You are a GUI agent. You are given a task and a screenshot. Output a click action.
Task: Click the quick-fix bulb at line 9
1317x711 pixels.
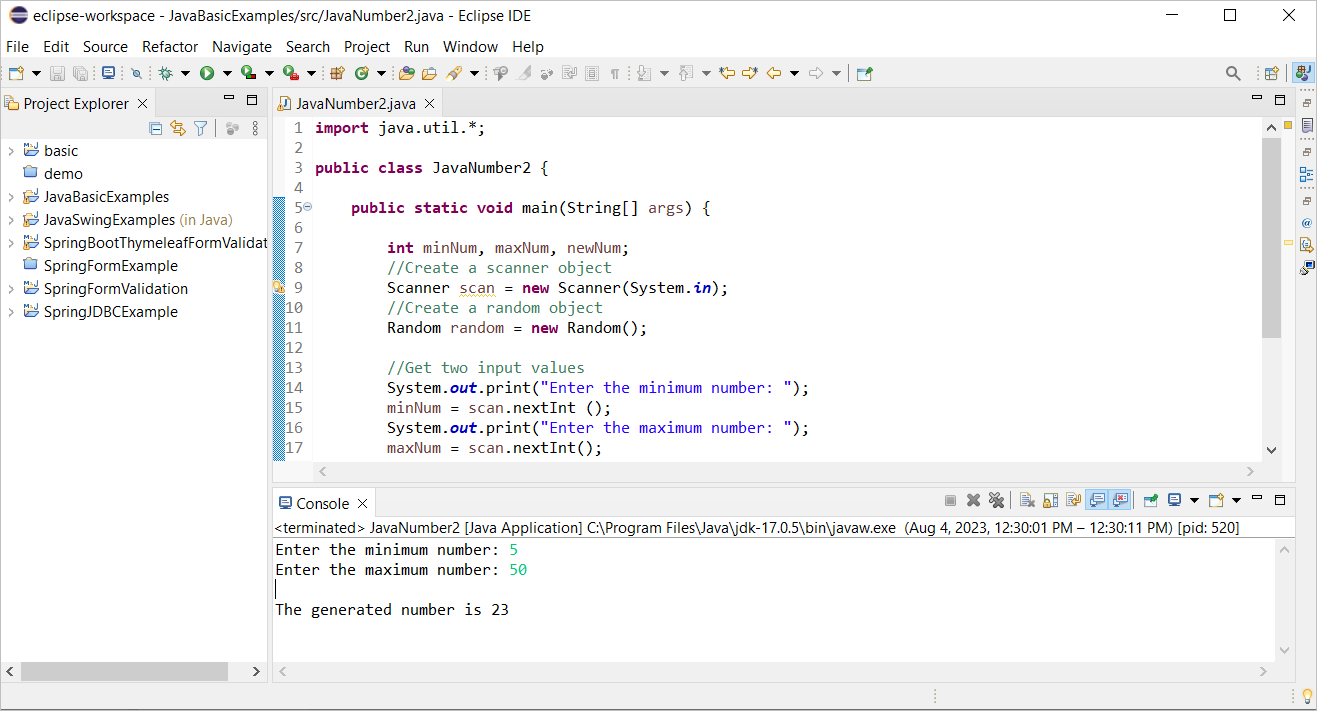tap(279, 287)
